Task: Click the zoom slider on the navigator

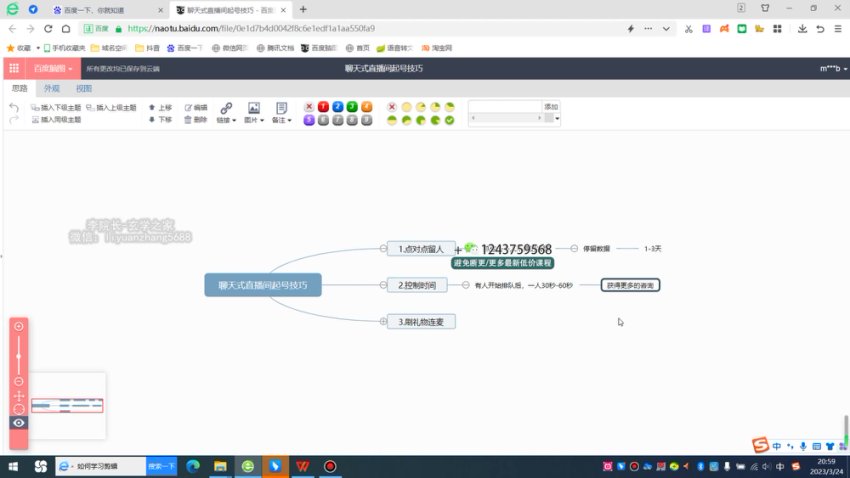Action: tap(18, 354)
